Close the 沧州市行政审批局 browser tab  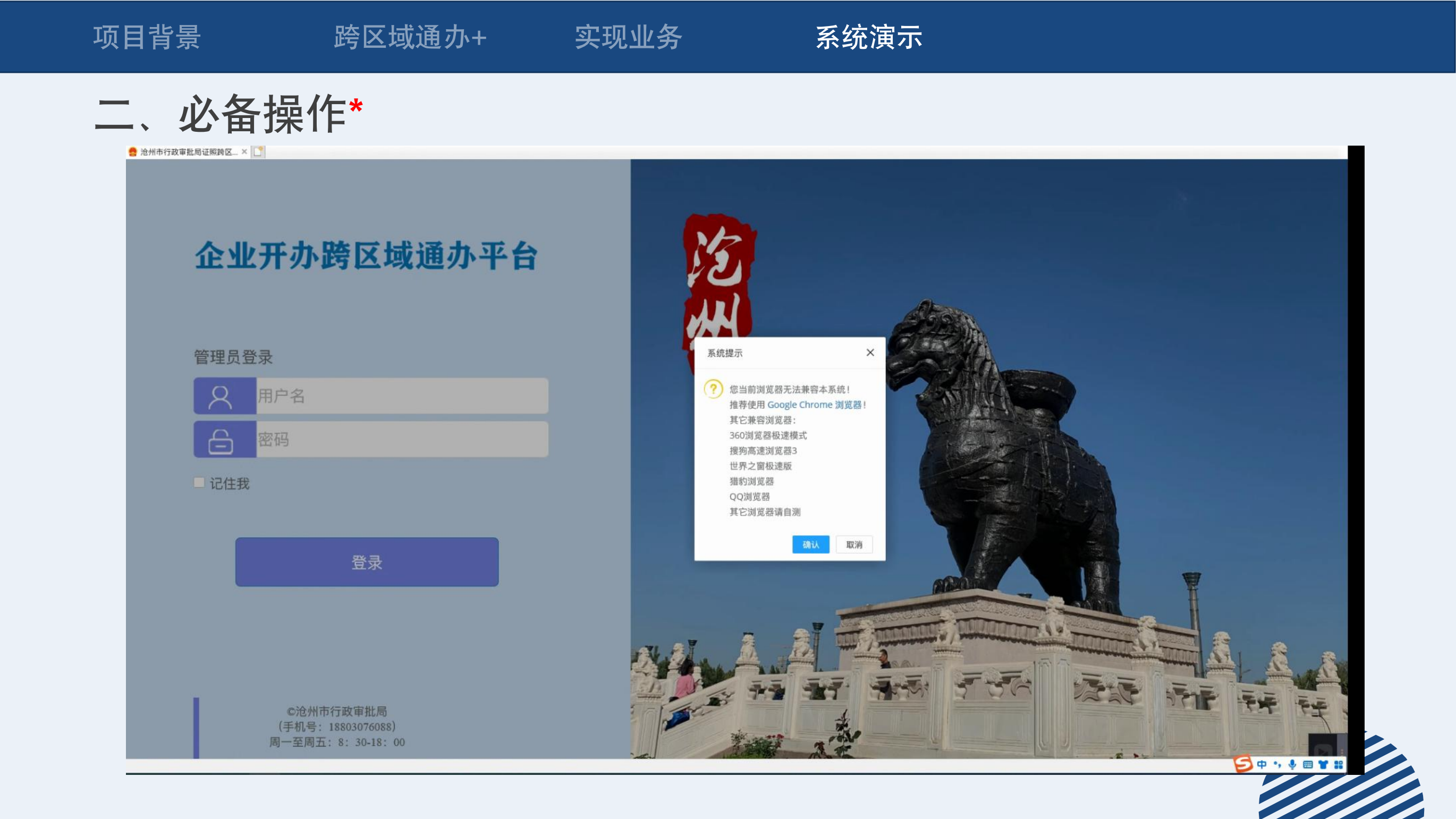tap(244, 151)
